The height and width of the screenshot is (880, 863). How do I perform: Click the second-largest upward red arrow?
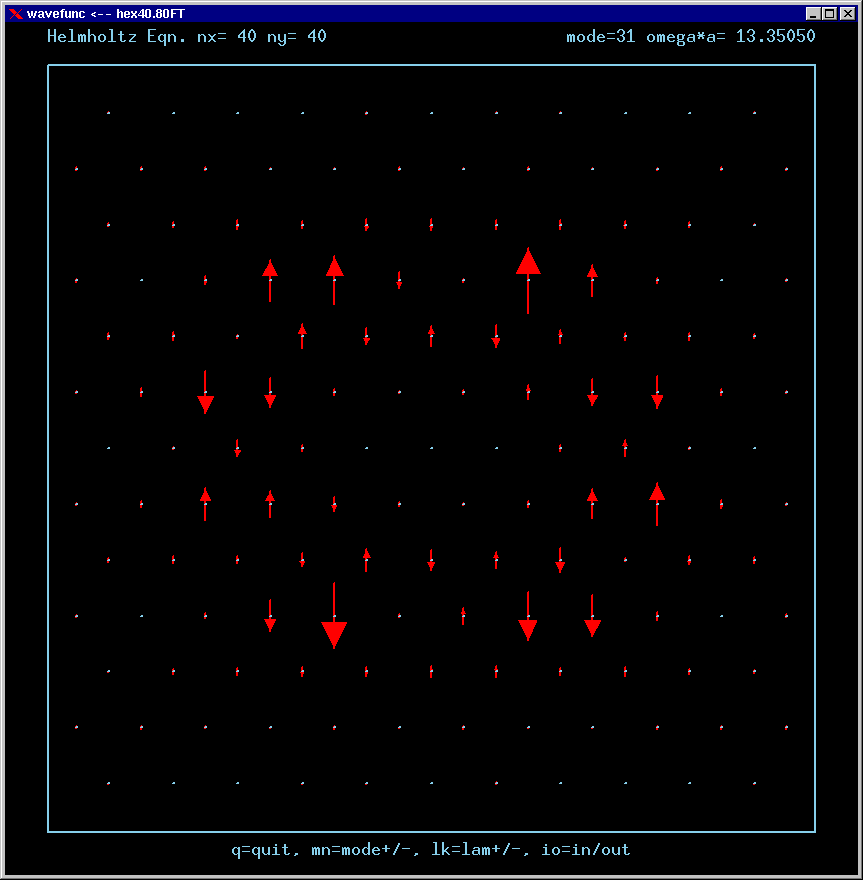pyautogui.click(x=334, y=279)
